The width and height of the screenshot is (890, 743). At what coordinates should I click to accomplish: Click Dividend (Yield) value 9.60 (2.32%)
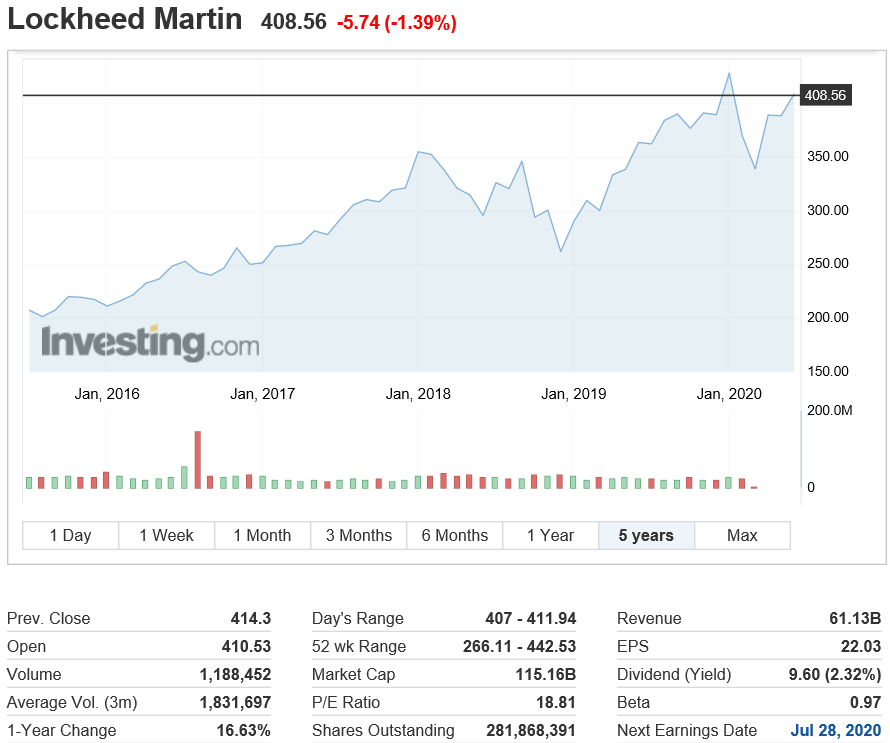tap(835, 674)
